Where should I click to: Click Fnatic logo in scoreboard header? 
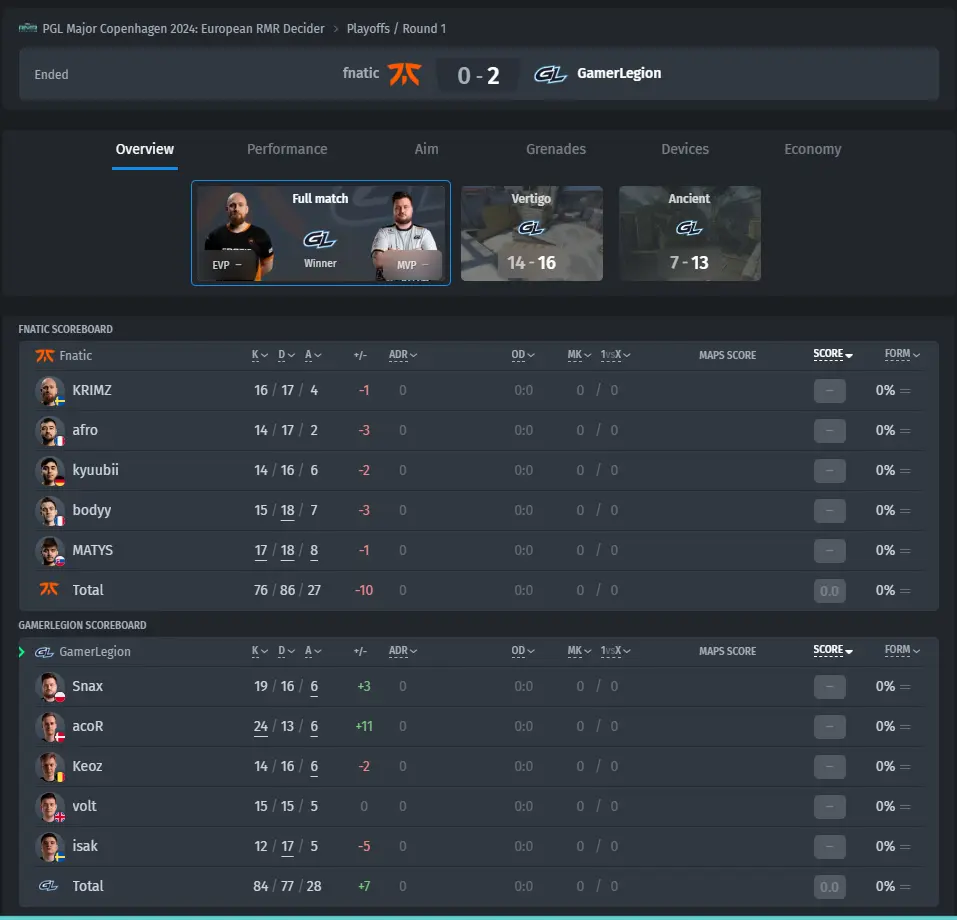point(45,355)
